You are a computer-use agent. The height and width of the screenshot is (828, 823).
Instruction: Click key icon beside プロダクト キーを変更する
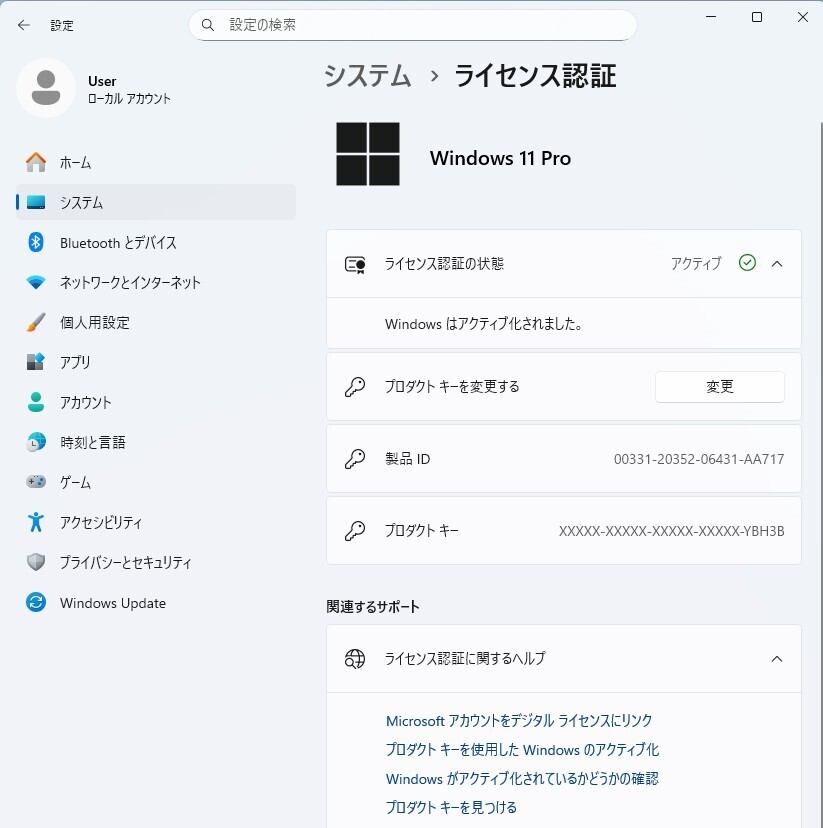355,387
